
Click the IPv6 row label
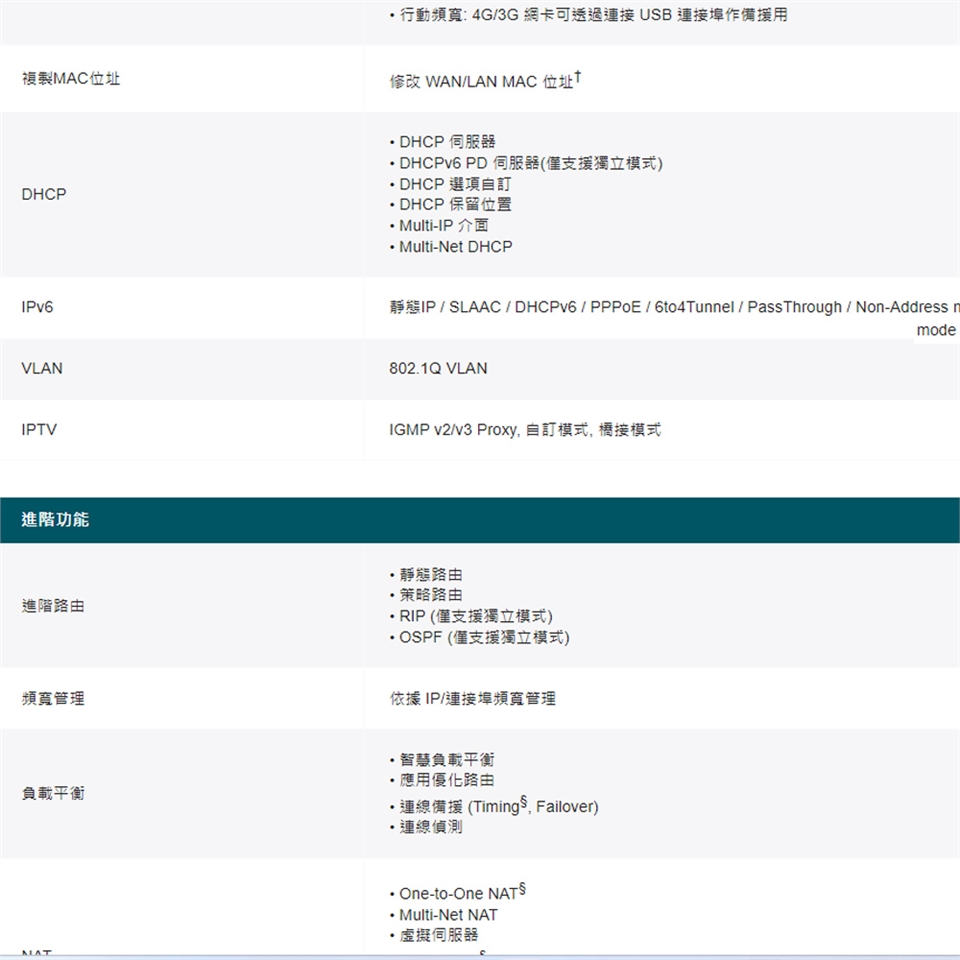(37, 307)
